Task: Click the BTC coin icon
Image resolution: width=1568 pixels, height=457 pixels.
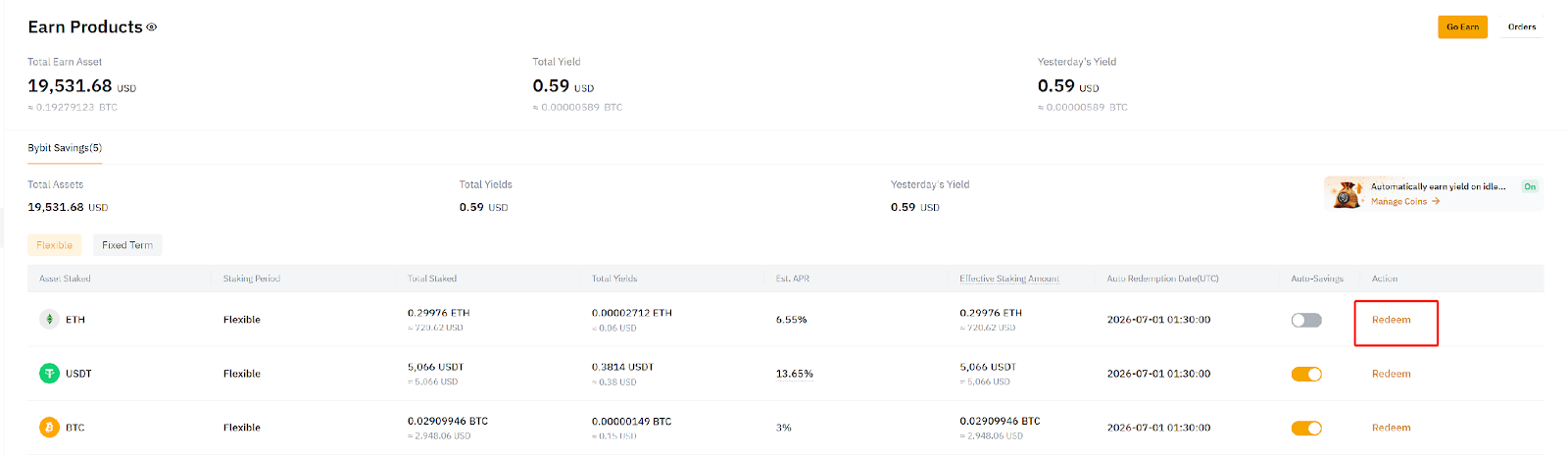Action: [x=49, y=428]
